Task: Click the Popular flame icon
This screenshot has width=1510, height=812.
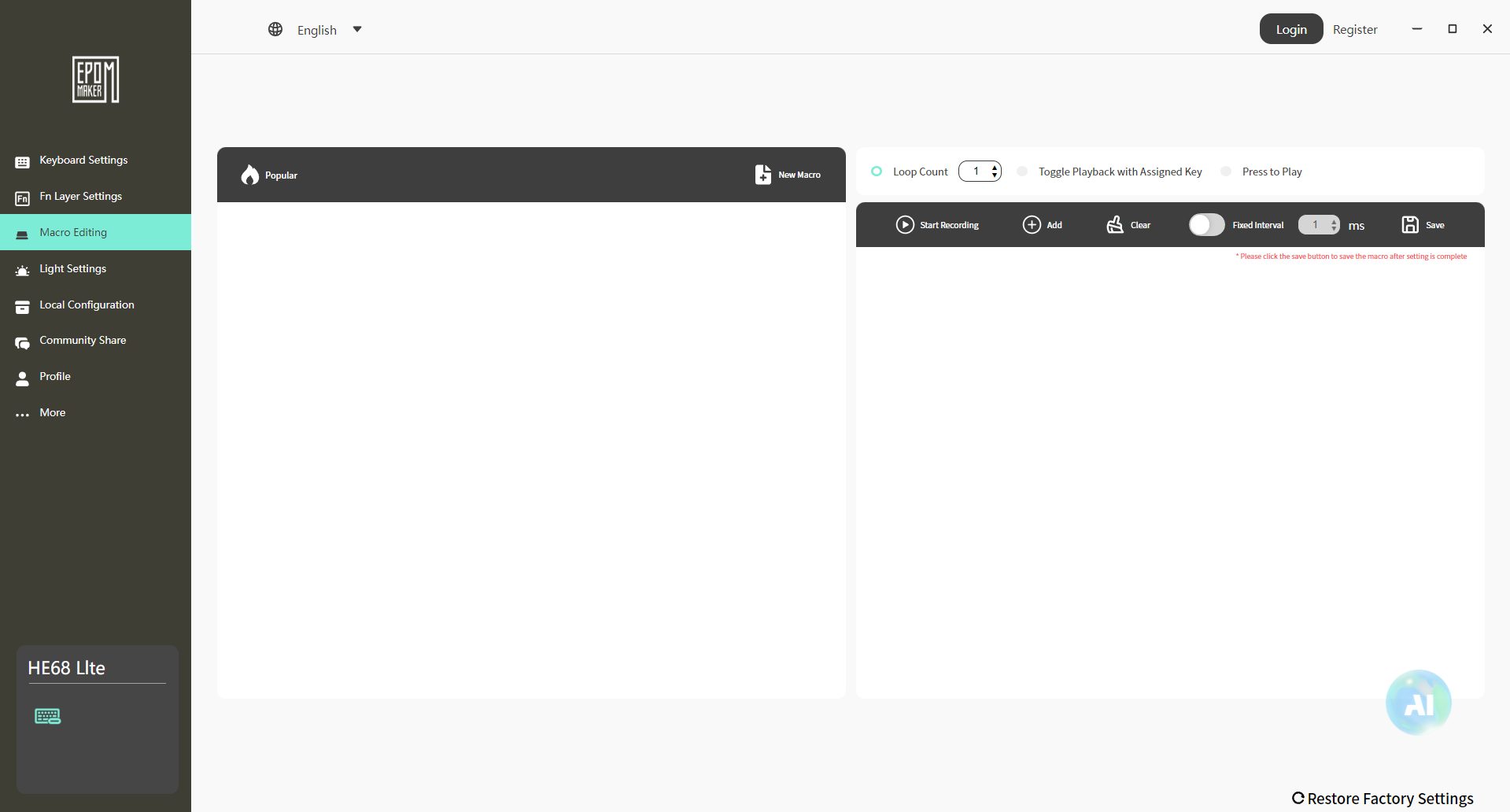Action: pyautogui.click(x=250, y=175)
